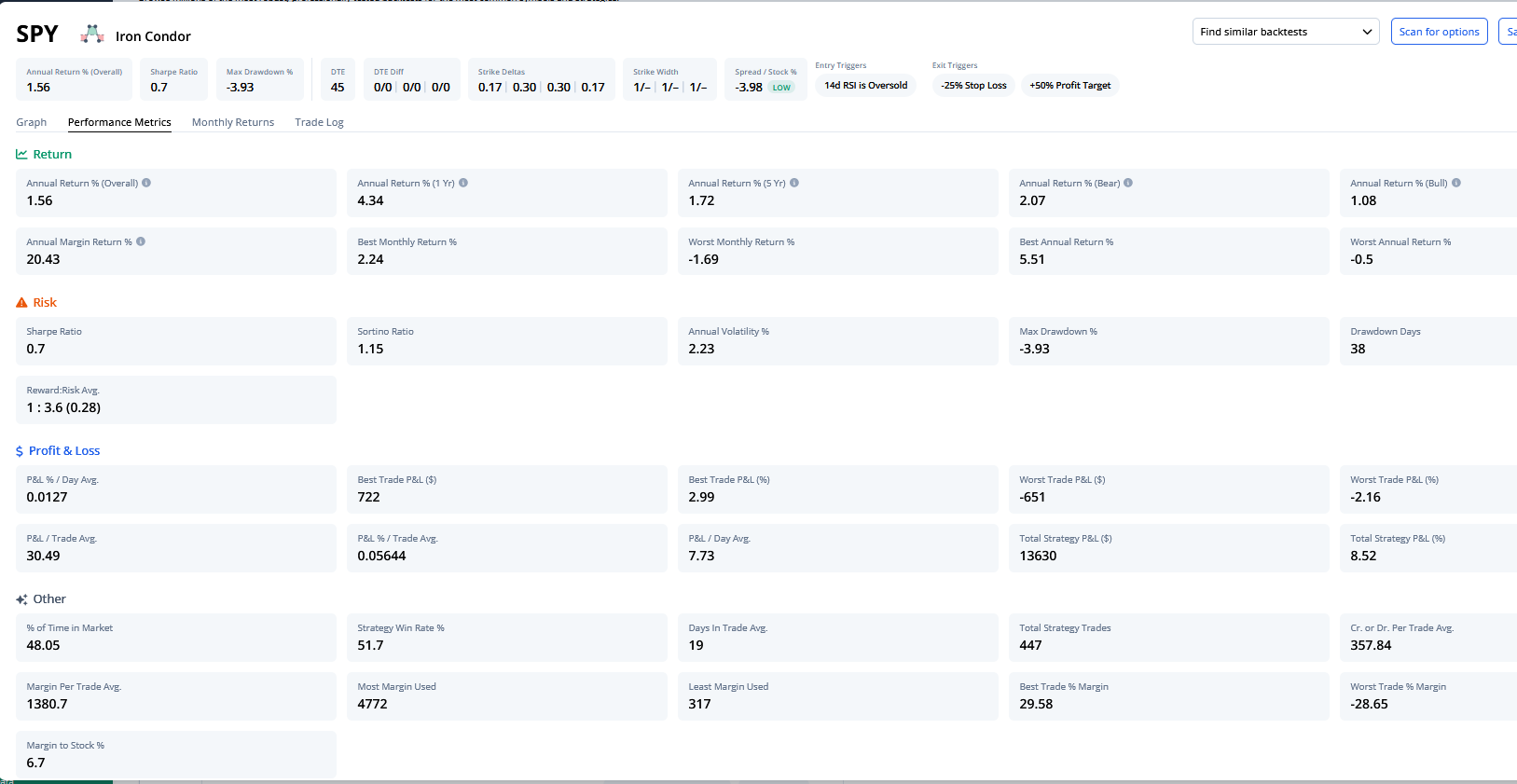Click the Iron Condor strategy icon

92,34
